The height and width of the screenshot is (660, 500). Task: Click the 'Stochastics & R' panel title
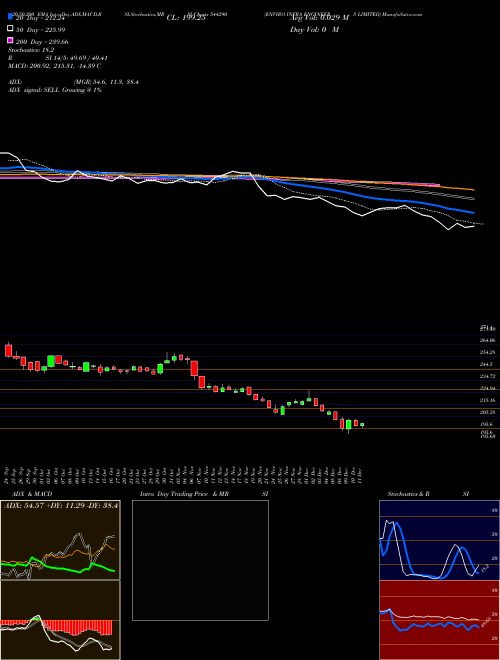(409, 494)
